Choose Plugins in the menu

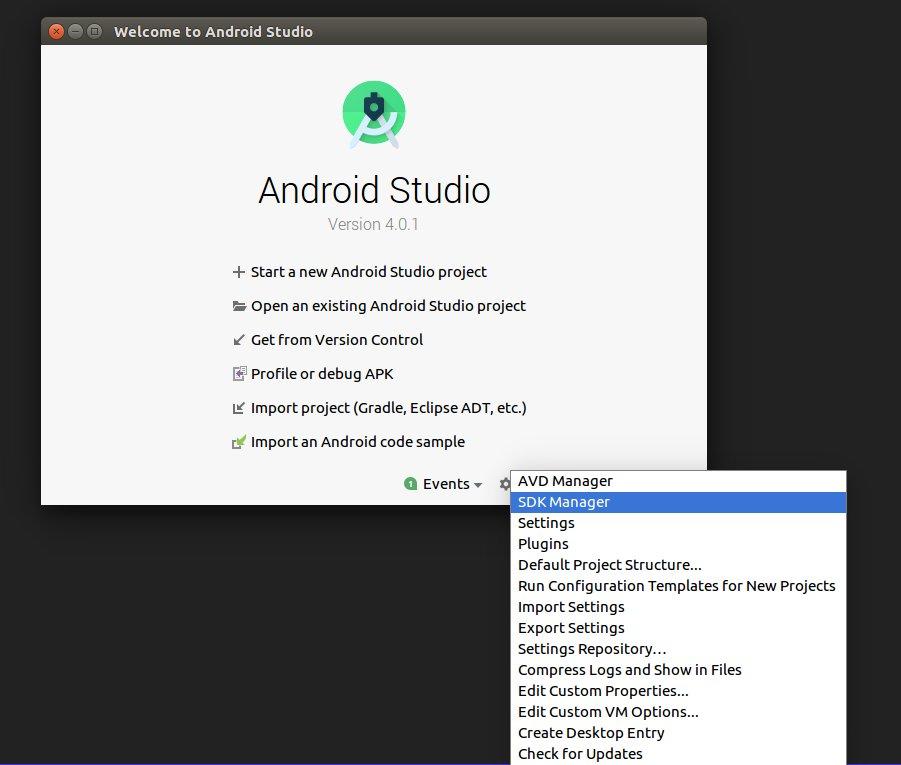pyautogui.click(x=678, y=544)
